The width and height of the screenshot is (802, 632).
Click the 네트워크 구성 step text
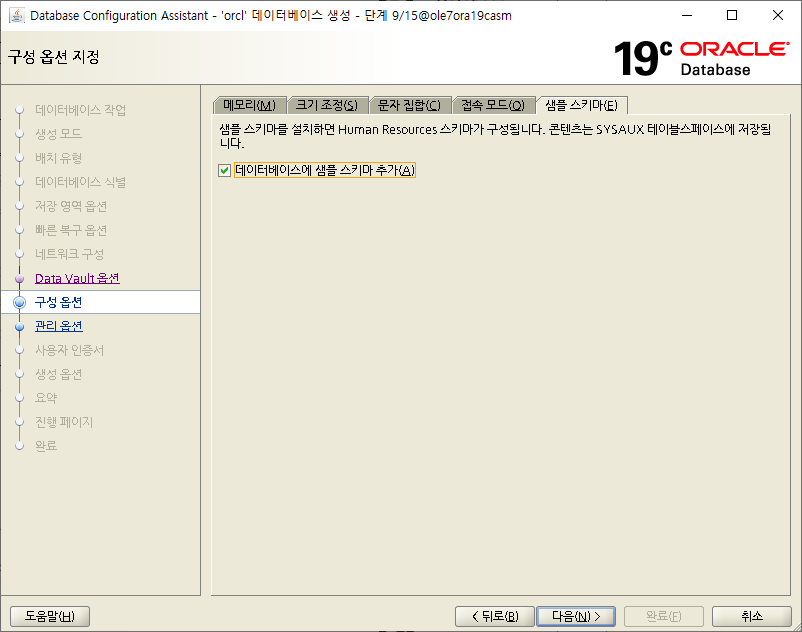point(69,254)
